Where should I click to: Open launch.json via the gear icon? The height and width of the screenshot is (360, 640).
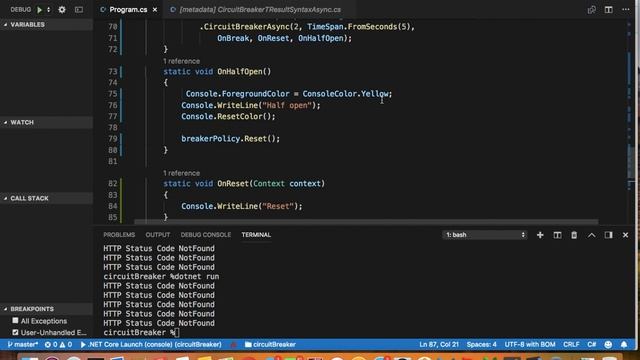click(62, 9)
